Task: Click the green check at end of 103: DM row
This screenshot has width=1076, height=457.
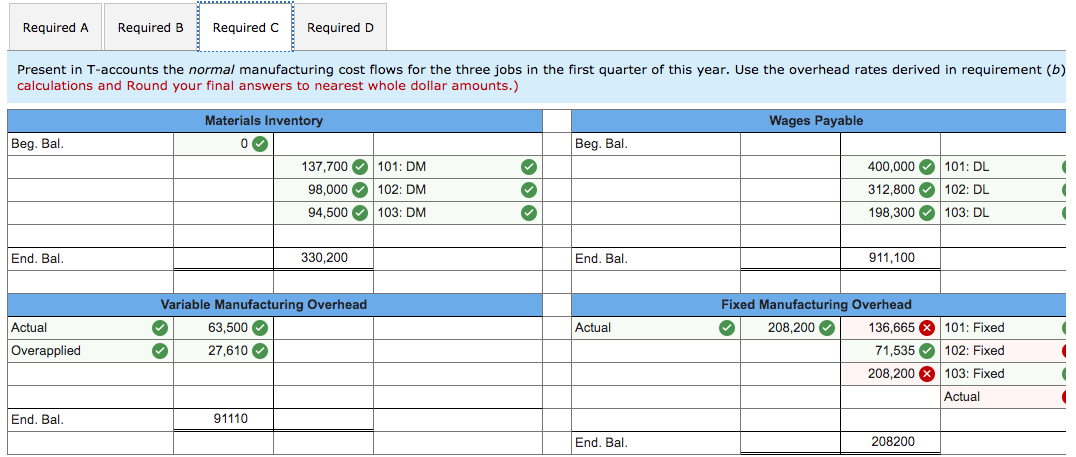Action: click(x=527, y=213)
